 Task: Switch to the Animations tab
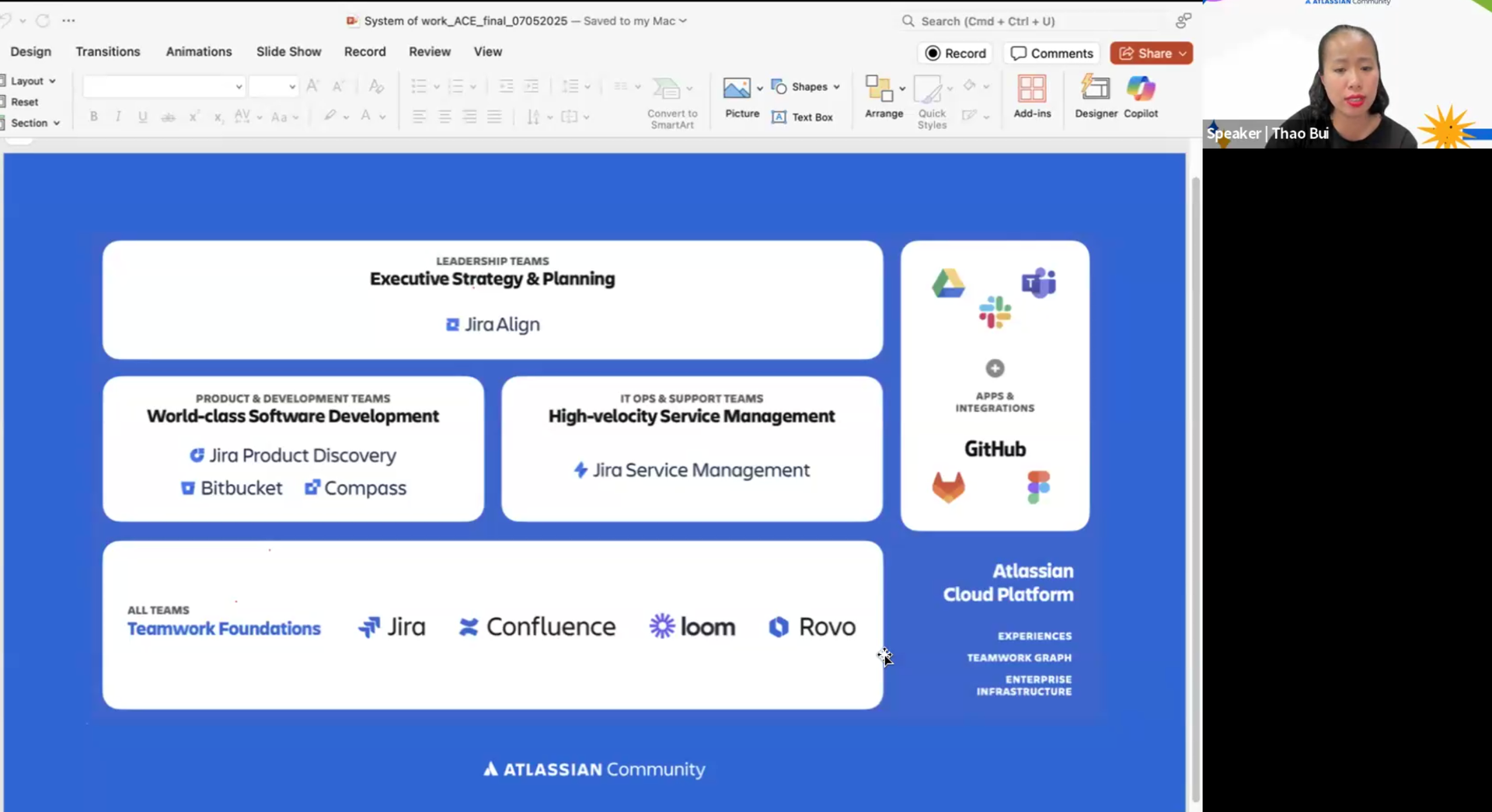[x=199, y=51]
